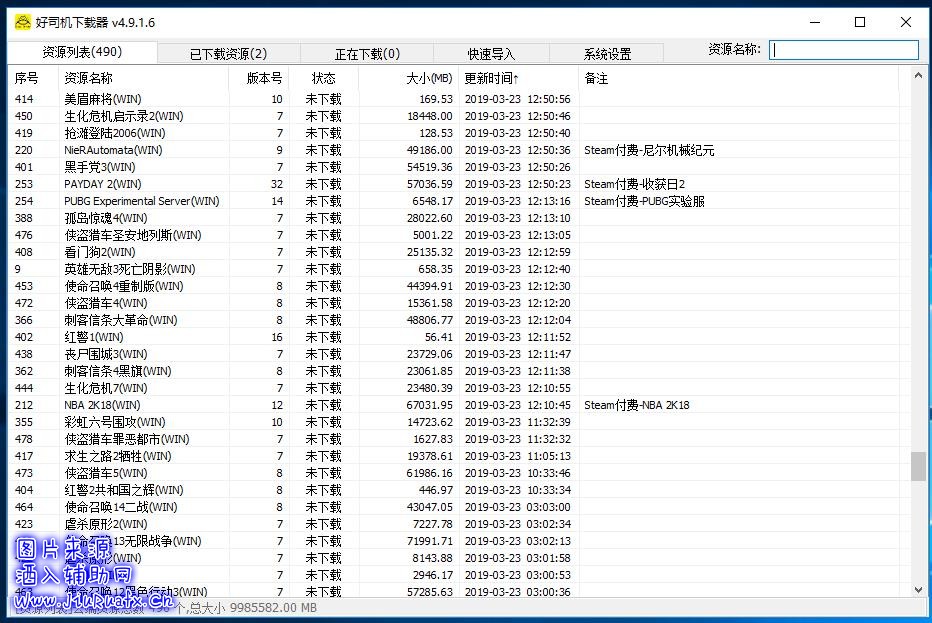Click the vertical scrollbar thumb
This screenshot has width=932, height=623.
[x=918, y=466]
